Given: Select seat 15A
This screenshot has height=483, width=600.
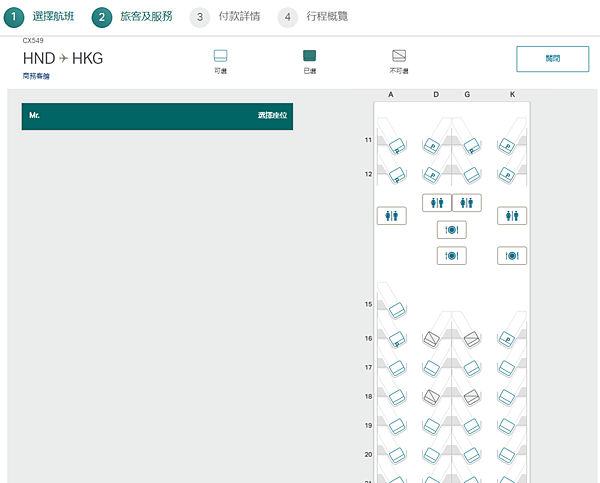Looking at the screenshot, I should coord(397,310).
